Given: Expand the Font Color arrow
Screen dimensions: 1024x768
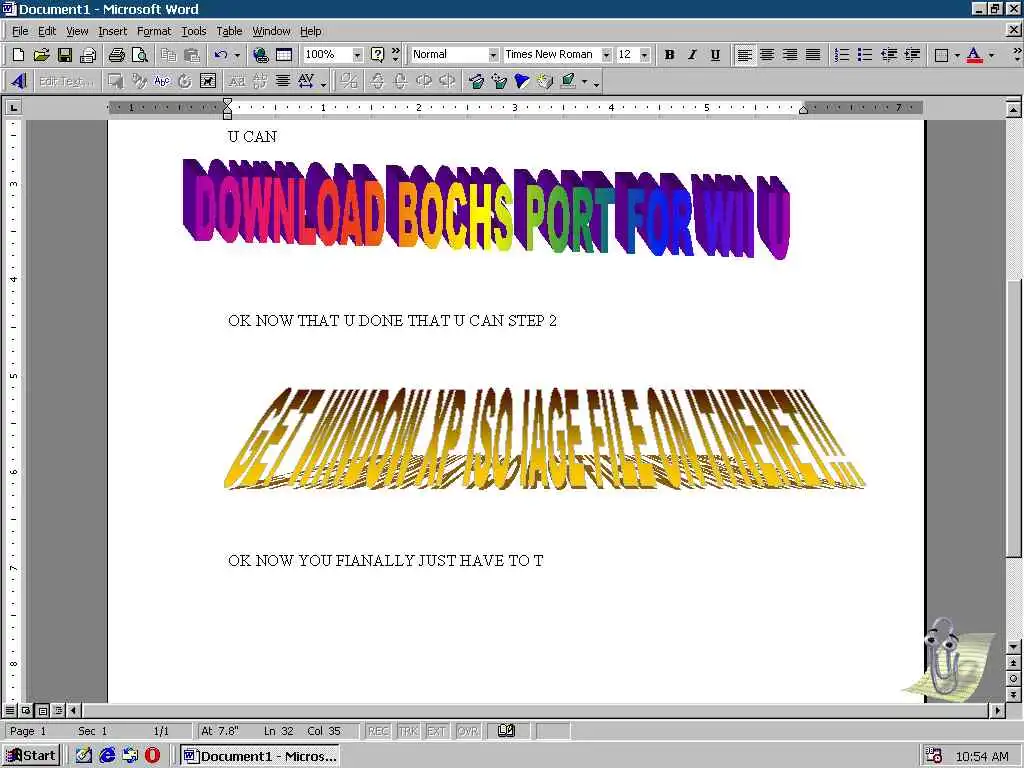Looking at the screenshot, I should 991,55.
